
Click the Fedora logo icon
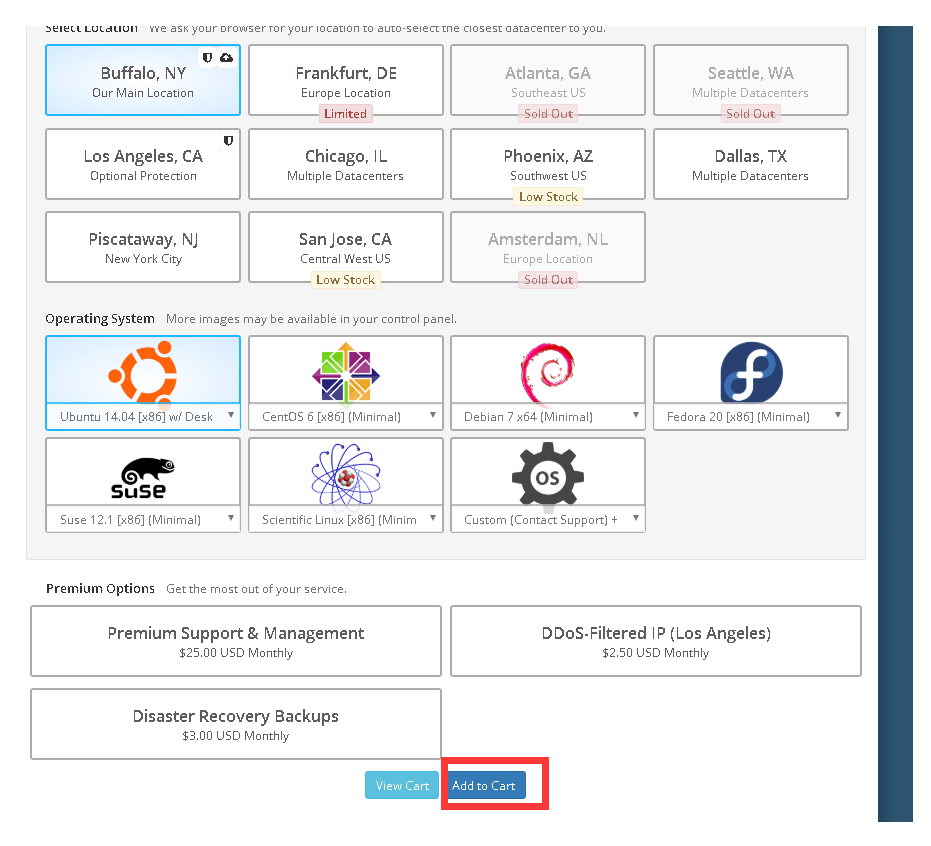coord(751,372)
